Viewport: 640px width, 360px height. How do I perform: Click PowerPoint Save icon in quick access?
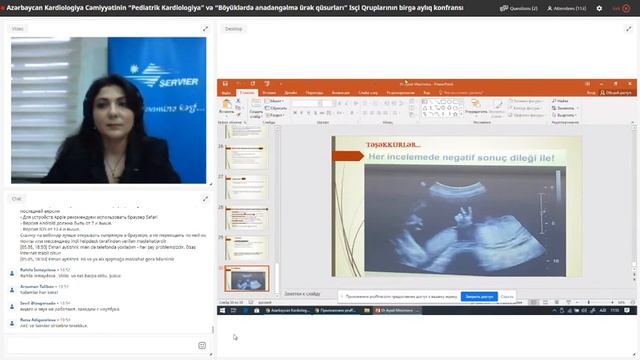225,84
